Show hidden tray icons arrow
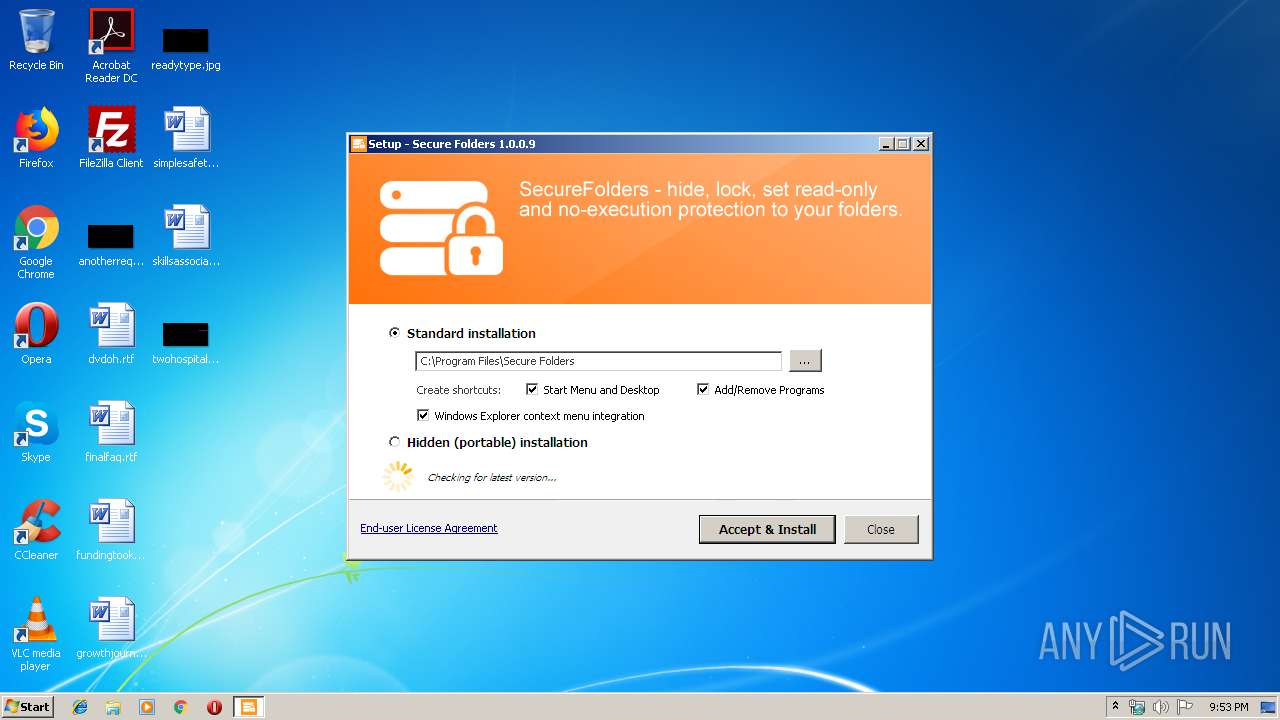The image size is (1280, 720). [x=1115, y=707]
